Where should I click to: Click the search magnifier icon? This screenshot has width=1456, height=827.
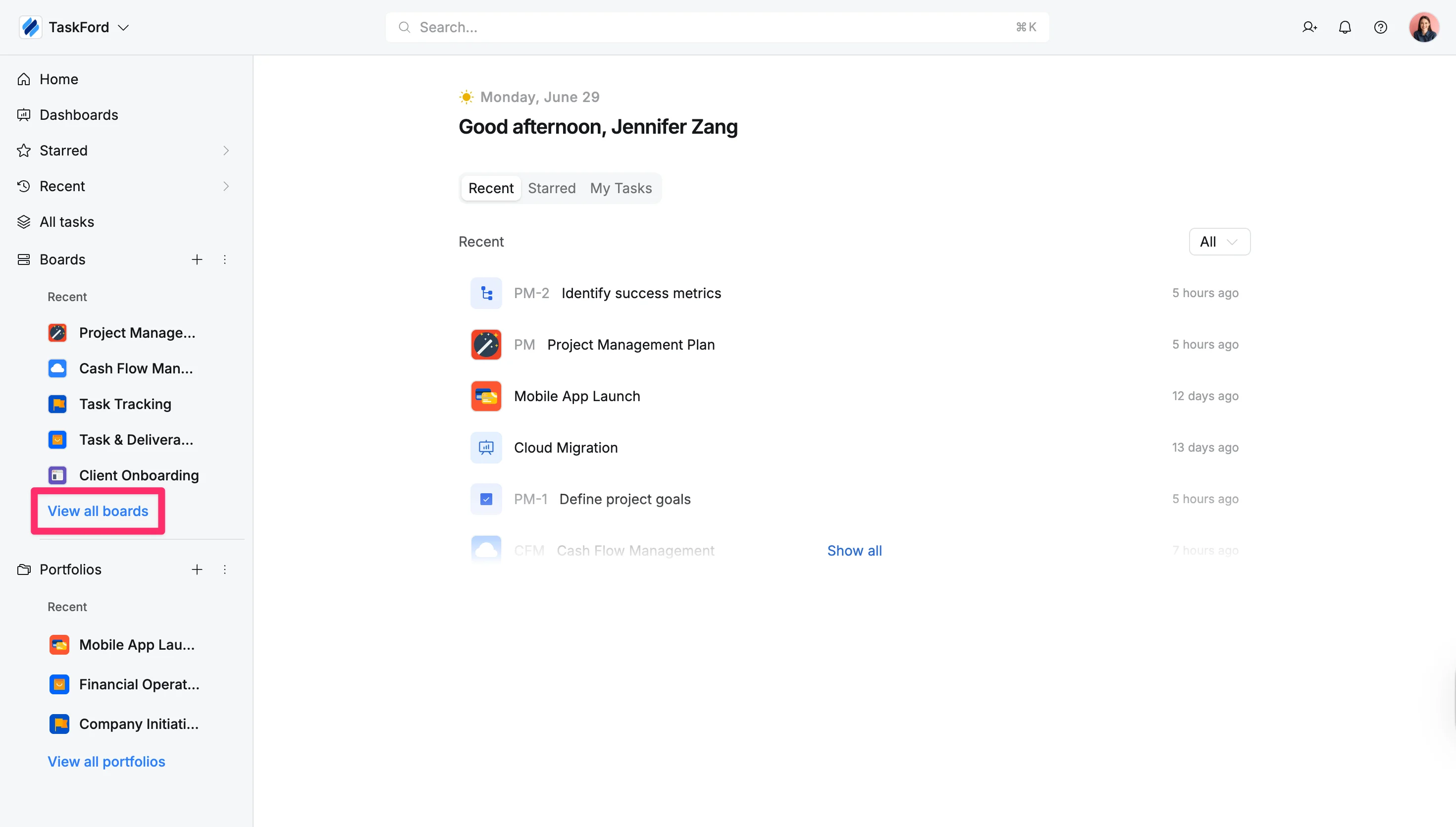[x=404, y=27]
